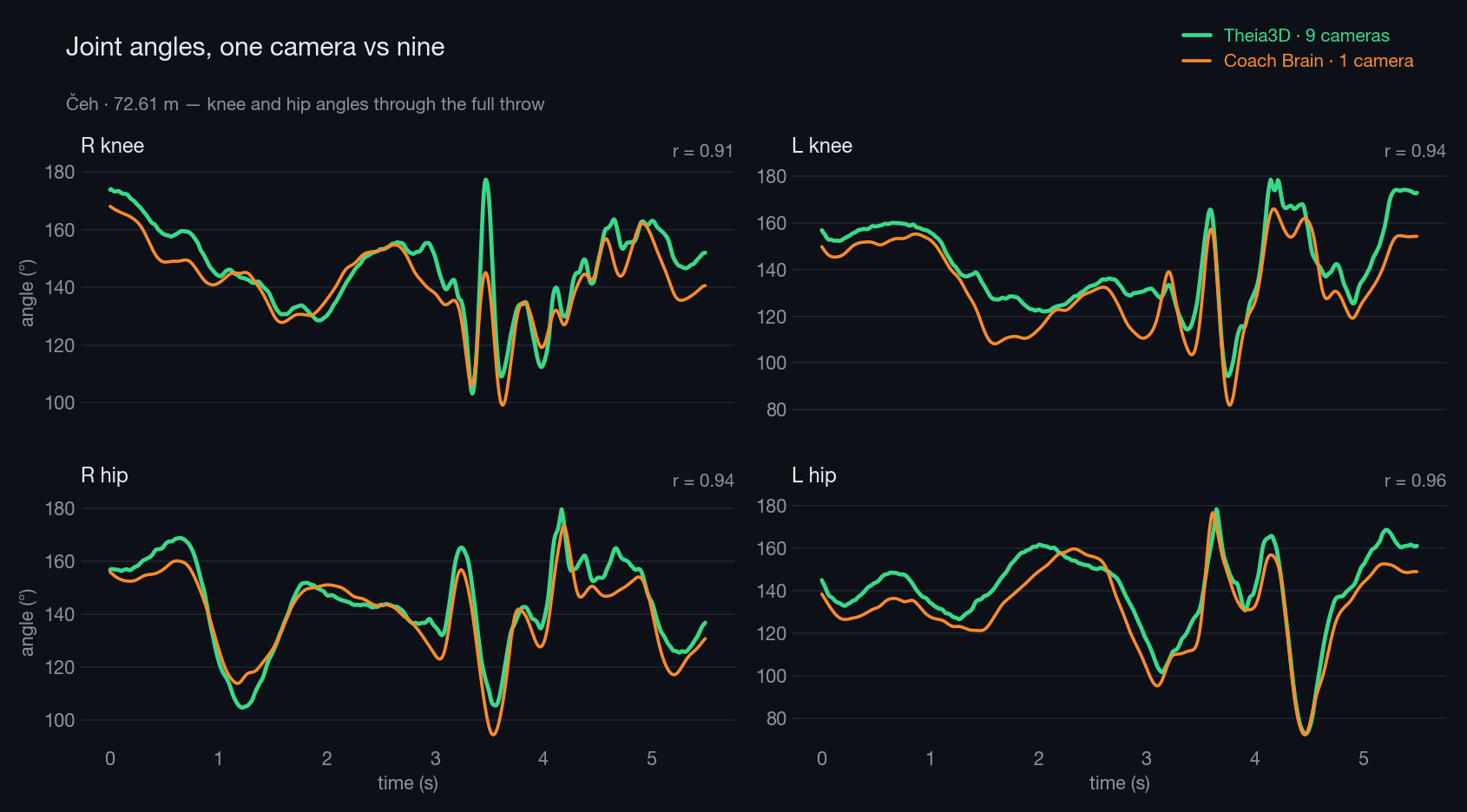Click the "L knee" subplot title
Screen dimensions: 1467x812
pos(822,146)
